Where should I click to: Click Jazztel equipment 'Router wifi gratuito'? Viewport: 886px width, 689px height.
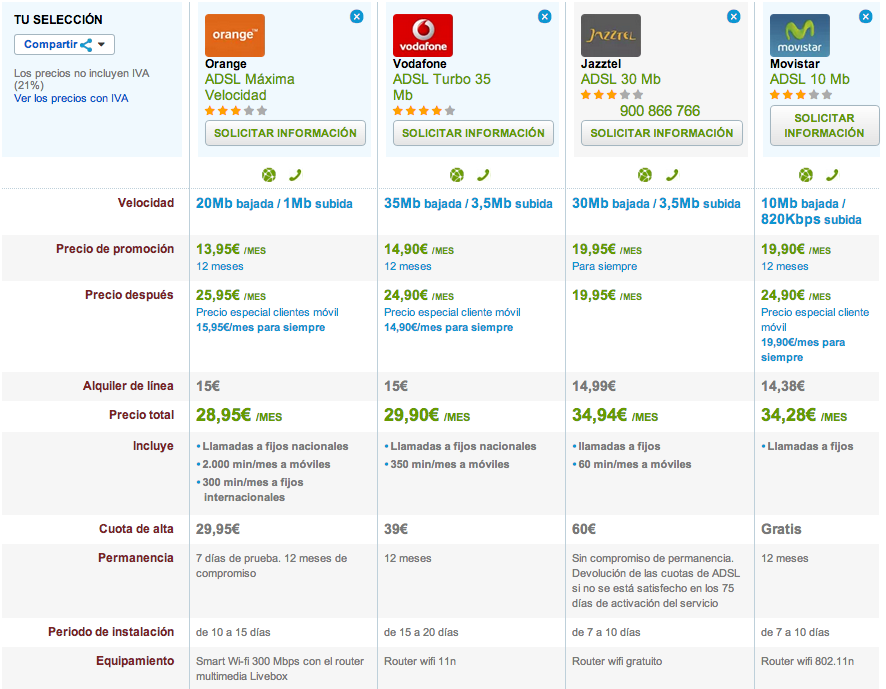617,661
